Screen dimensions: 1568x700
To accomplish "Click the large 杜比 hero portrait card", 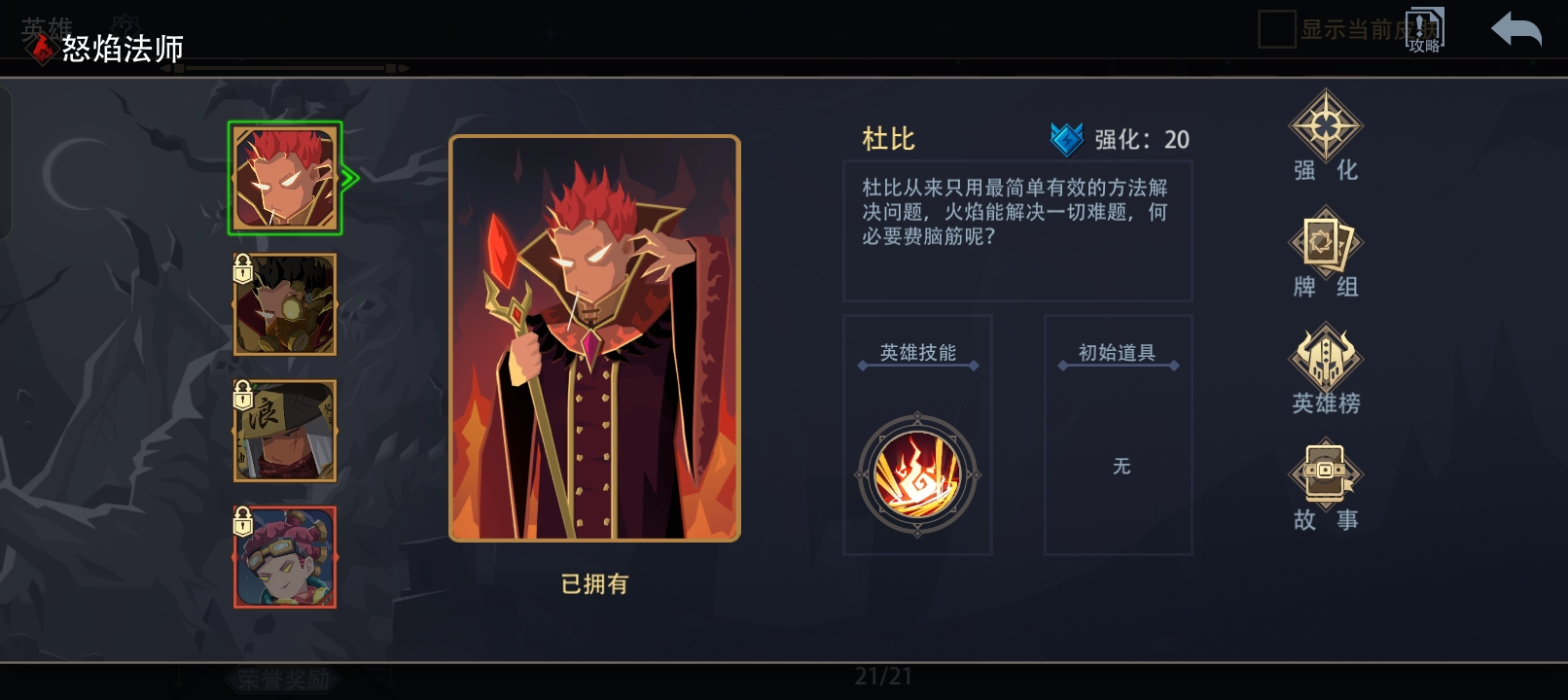I will tap(594, 338).
